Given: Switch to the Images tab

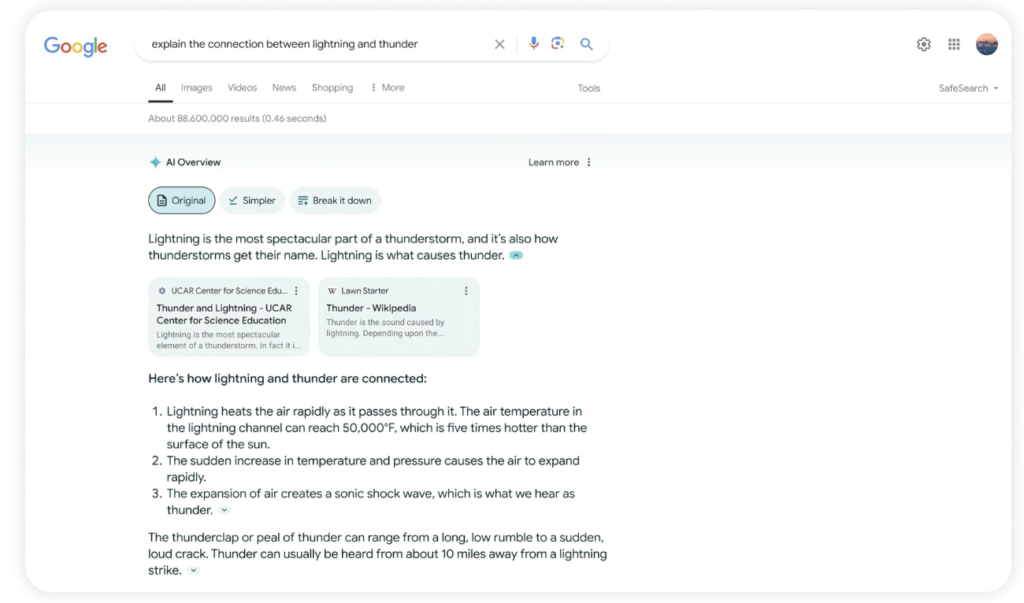Looking at the screenshot, I should coord(196,88).
